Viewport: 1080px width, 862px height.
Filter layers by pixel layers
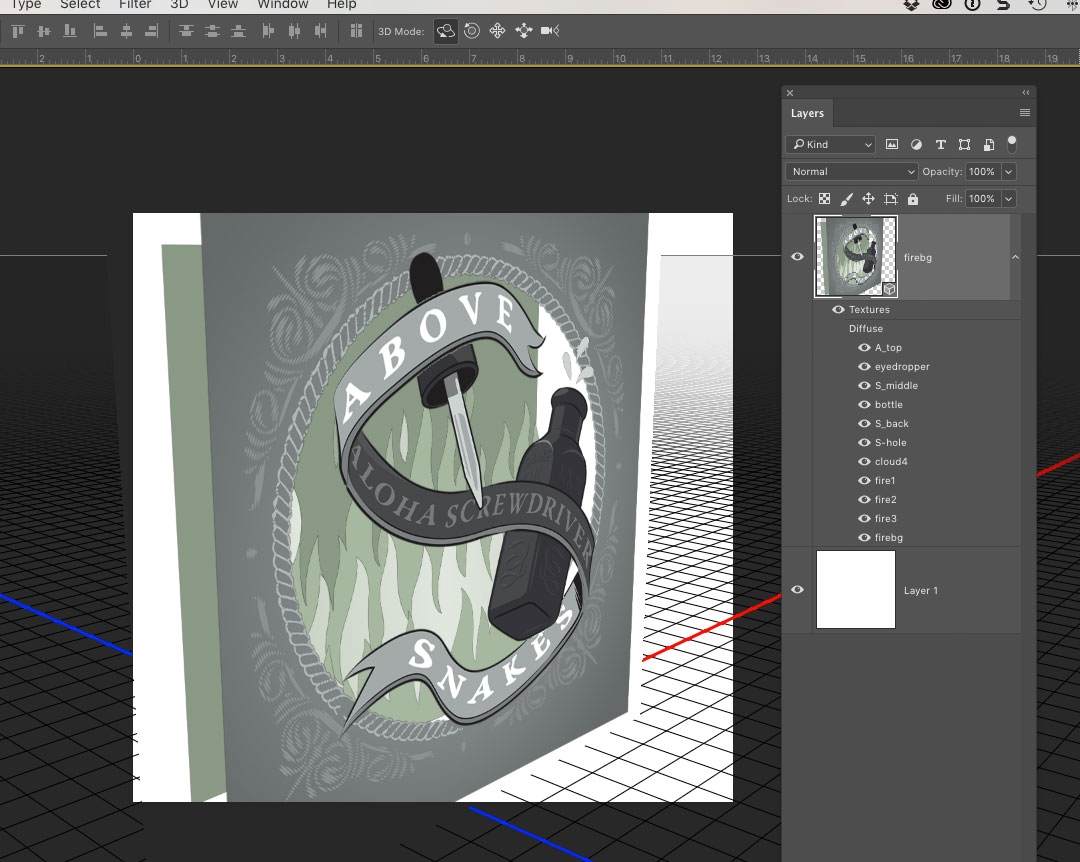pos(892,145)
